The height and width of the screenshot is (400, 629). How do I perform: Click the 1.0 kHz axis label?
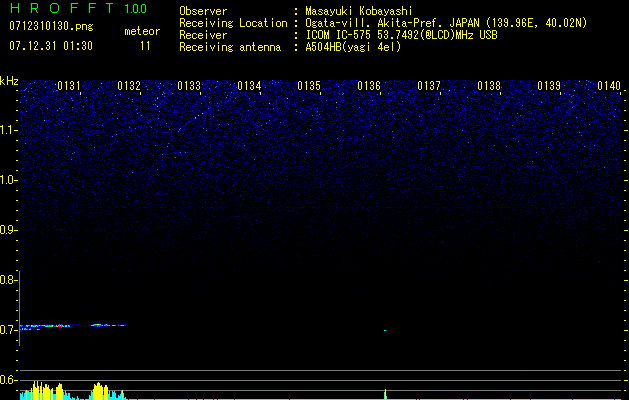pyautogui.click(x=7, y=180)
